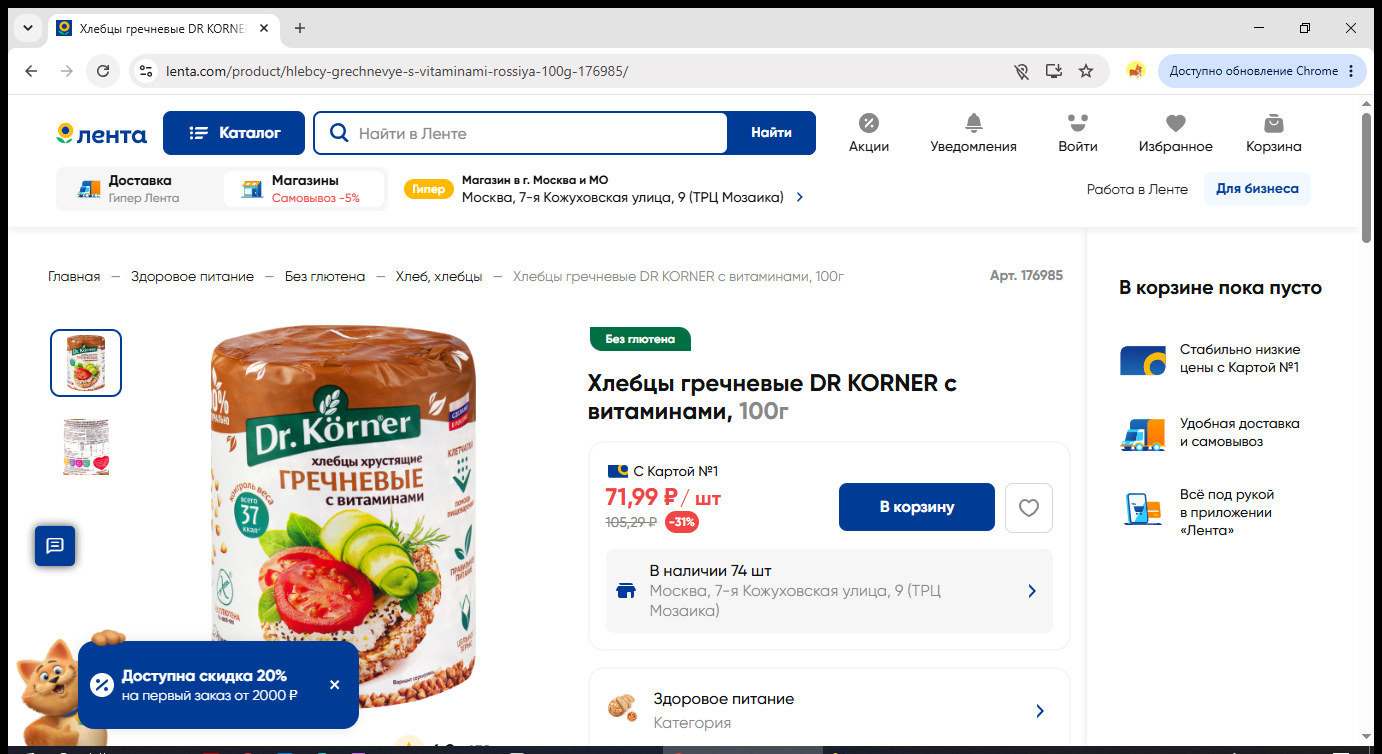Close the 20% discount popup

click(x=334, y=685)
